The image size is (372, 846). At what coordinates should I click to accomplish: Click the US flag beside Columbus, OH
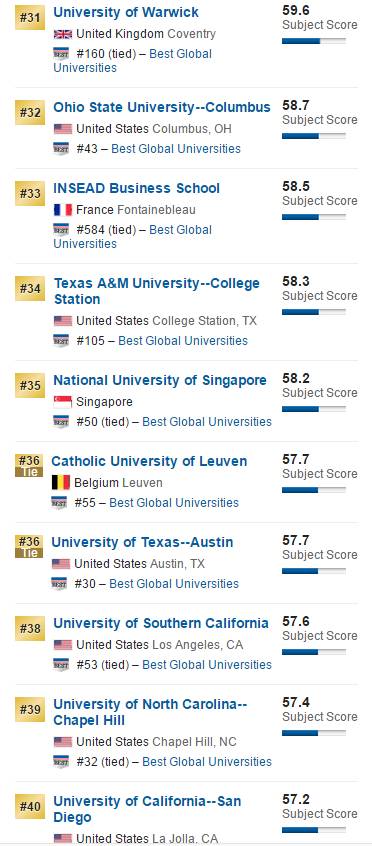63,129
